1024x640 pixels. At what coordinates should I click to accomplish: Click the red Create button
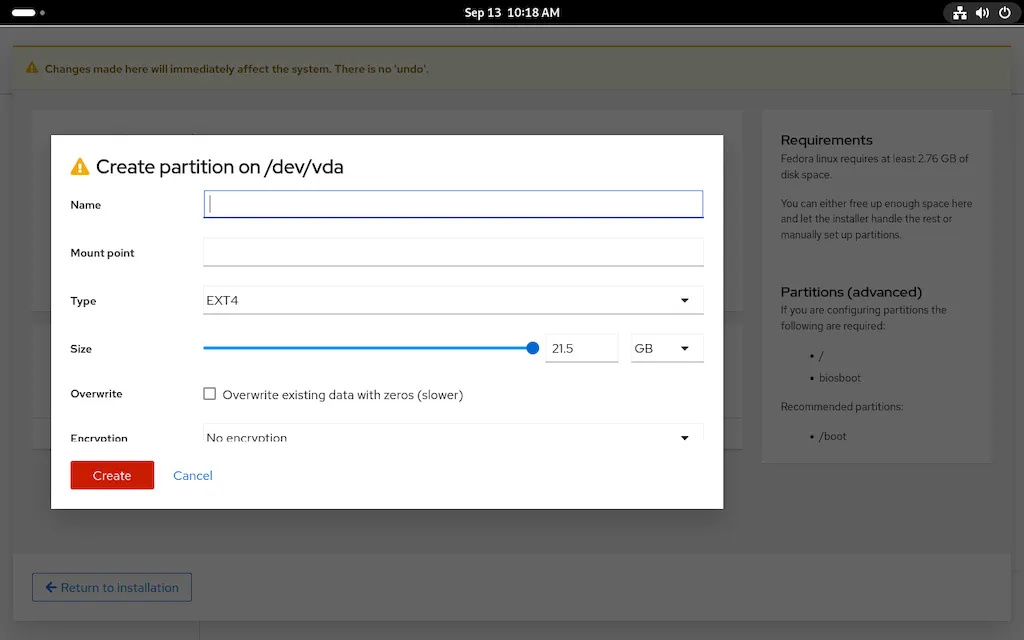tap(112, 475)
